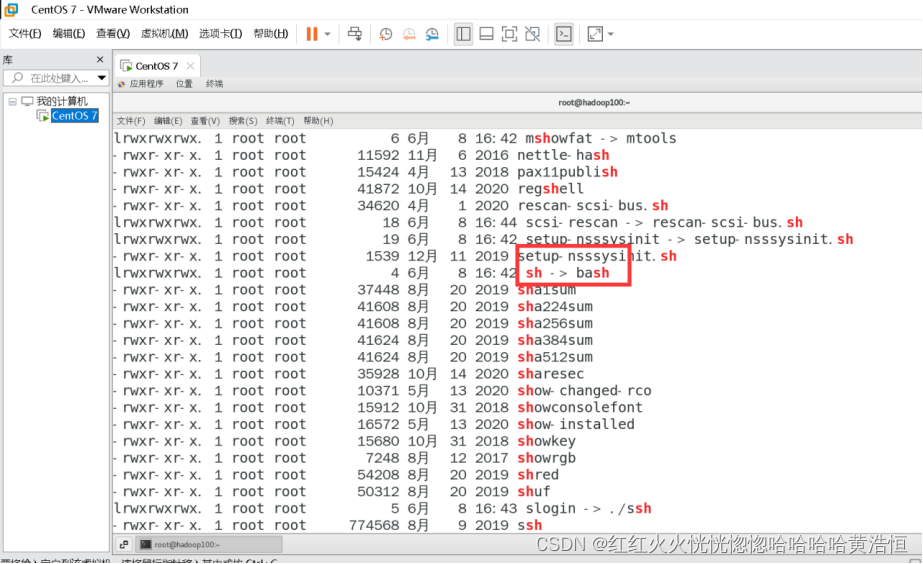Viewport: 923px width, 564px height.
Task: Click the scsi-rescan symlink entry
Action: click(664, 223)
